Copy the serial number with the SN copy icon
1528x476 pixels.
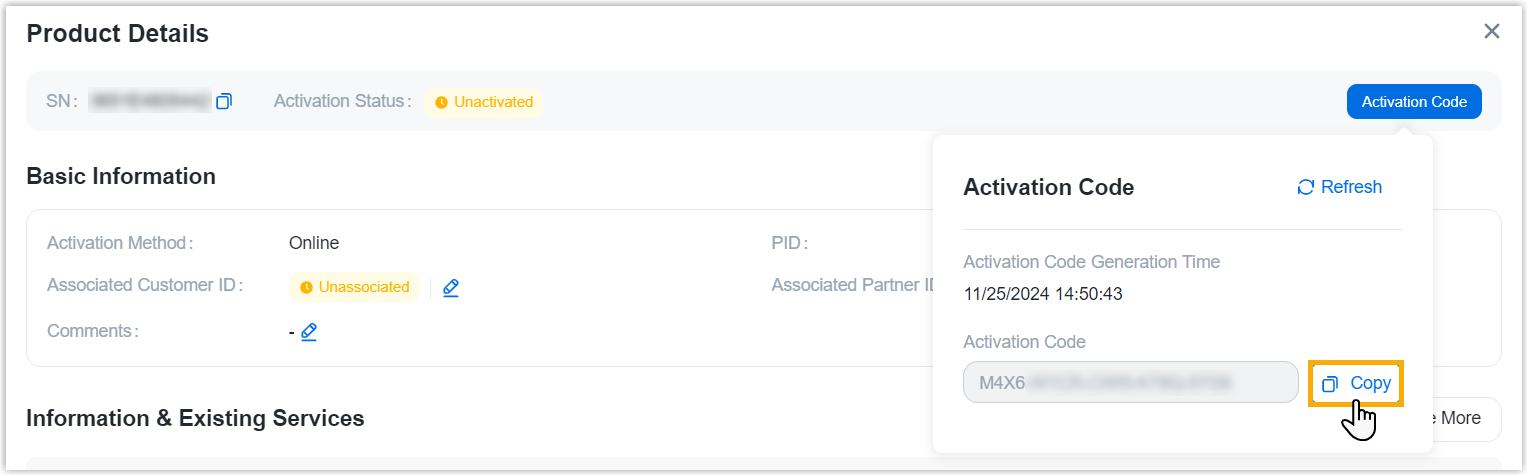pyautogui.click(x=224, y=101)
